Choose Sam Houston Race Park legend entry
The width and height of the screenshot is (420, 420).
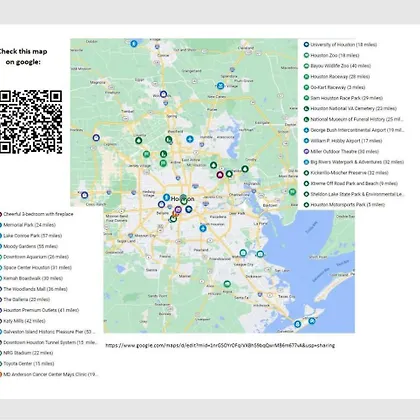click(x=343, y=98)
